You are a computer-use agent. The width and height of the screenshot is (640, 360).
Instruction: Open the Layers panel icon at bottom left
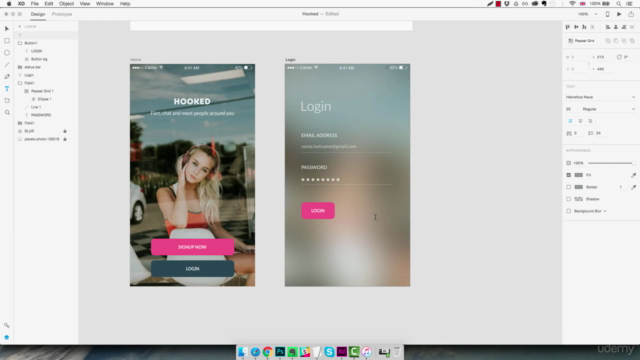pos(7,337)
